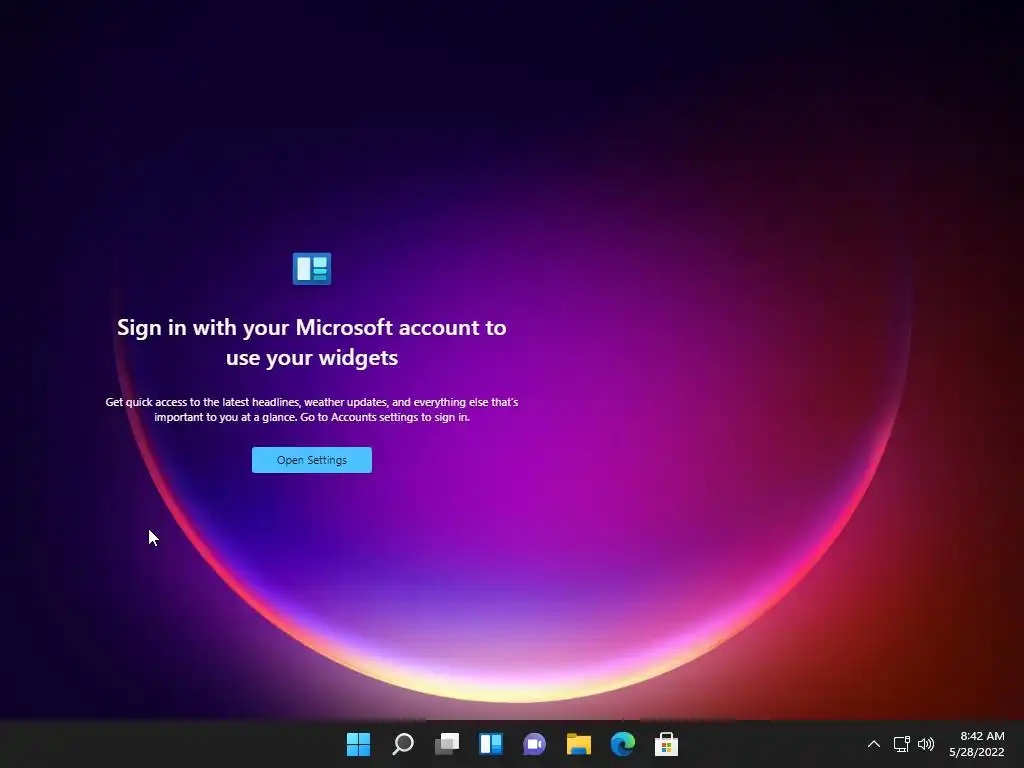Open taskbar Search magnifier

click(402, 744)
